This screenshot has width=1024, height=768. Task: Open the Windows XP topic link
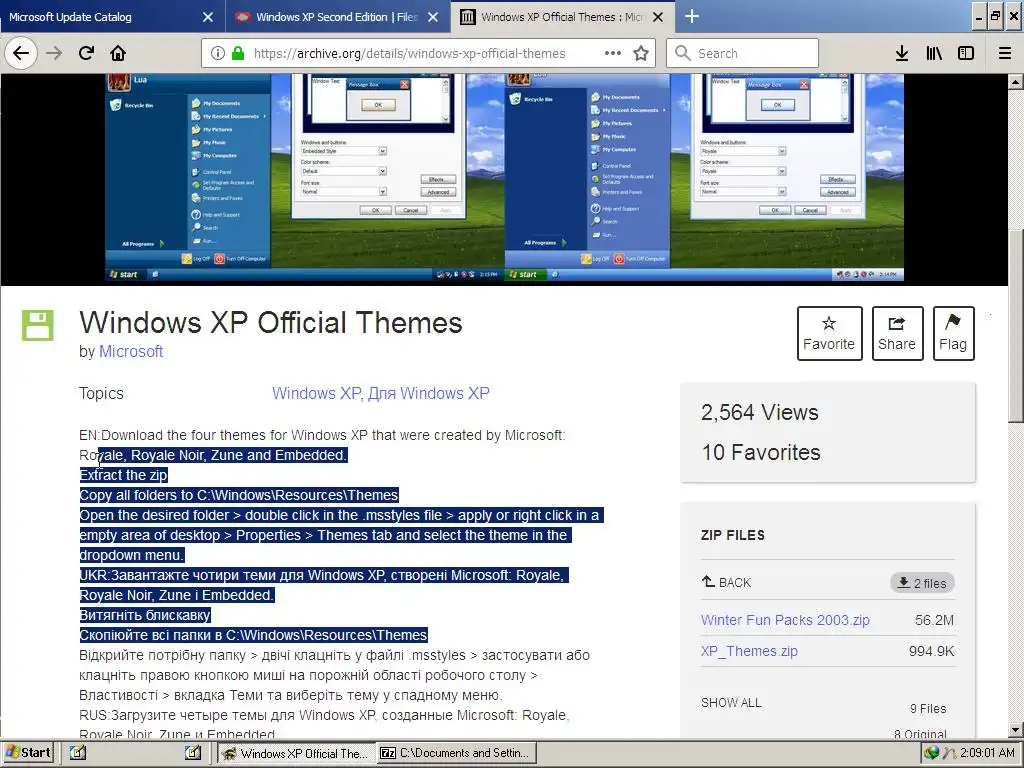click(316, 393)
